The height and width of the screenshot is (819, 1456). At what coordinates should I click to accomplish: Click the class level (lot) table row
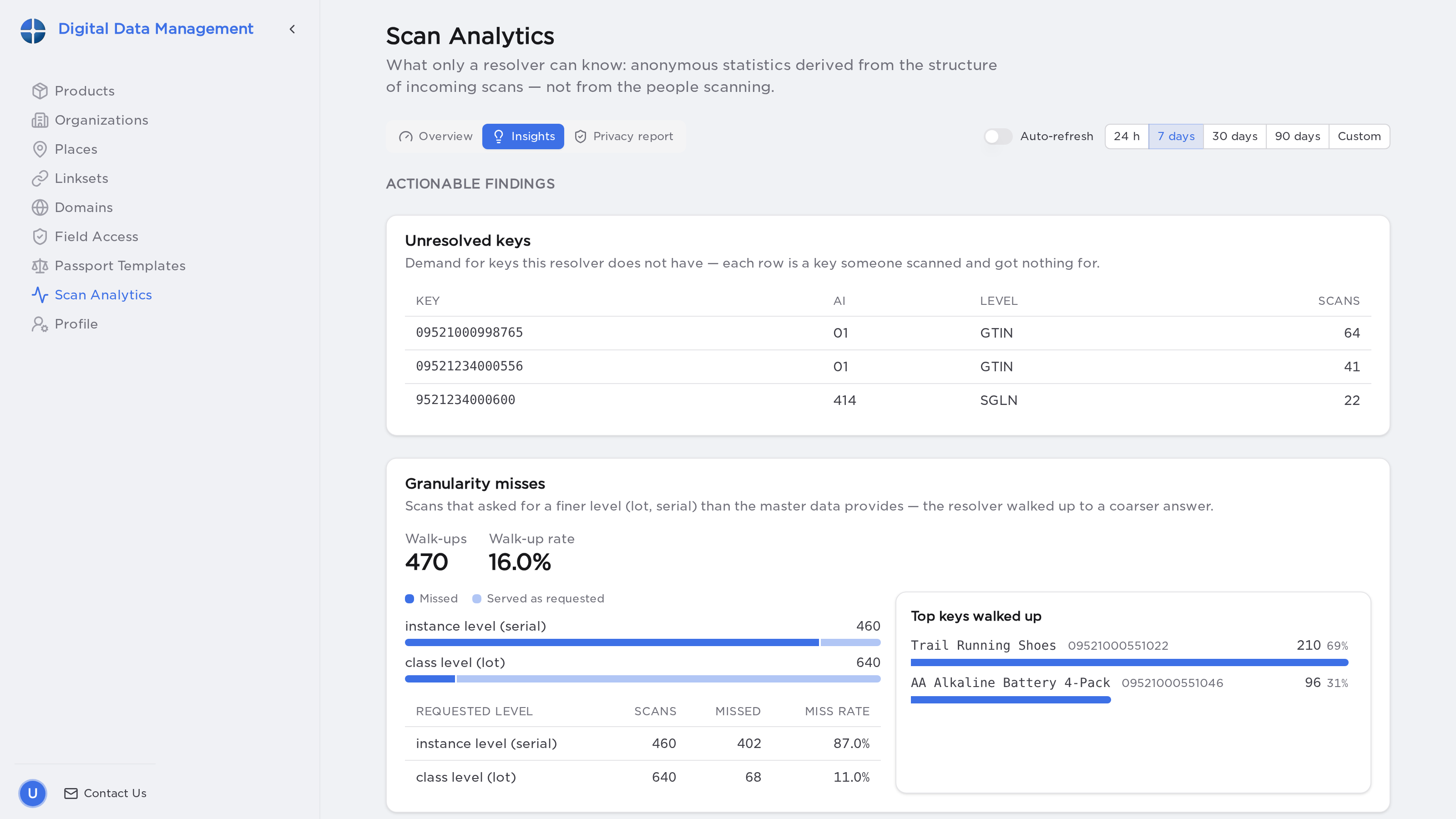642,777
